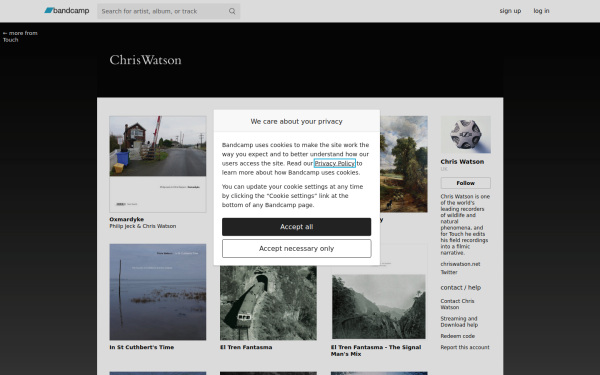Image resolution: width=600 pixels, height=375 pixels.
Task: Click the Bandcamp logo
Action: click(67, 11)
